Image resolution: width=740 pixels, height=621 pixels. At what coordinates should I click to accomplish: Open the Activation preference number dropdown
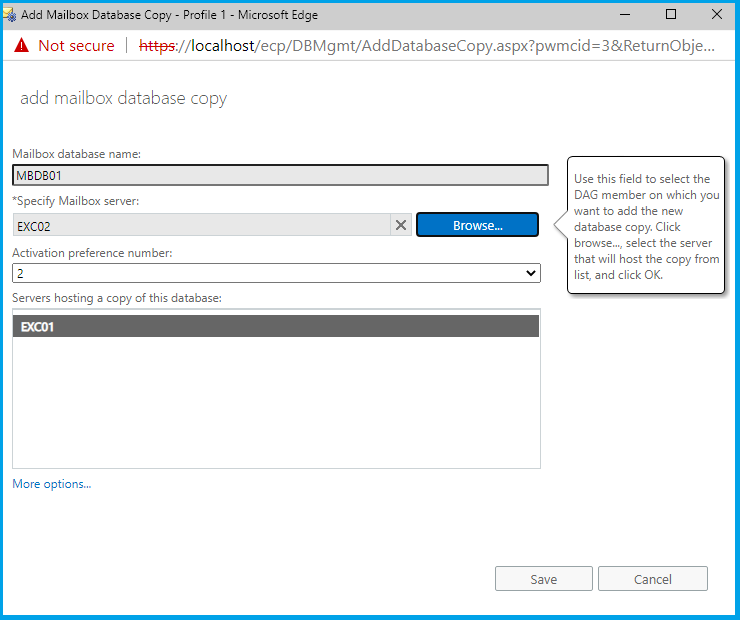coord(276,273)
